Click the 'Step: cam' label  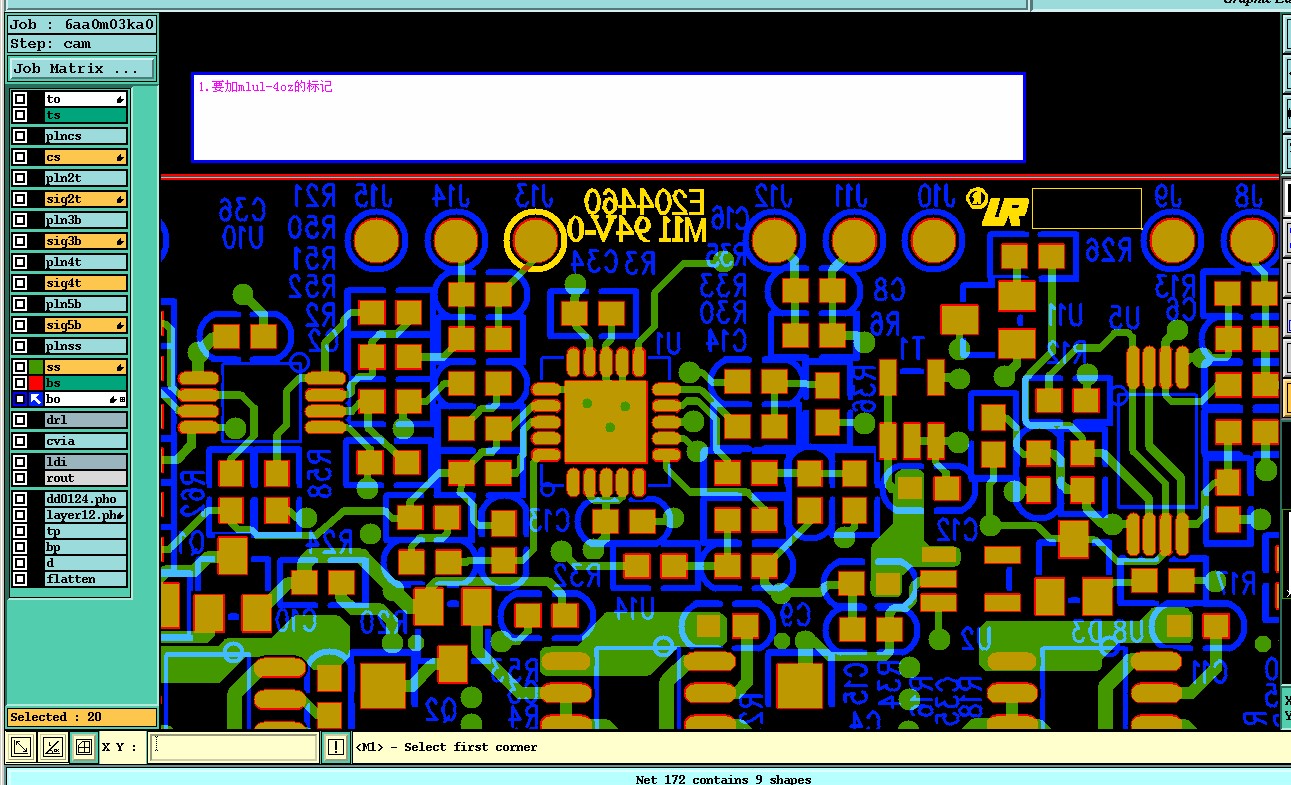point(82,44)
